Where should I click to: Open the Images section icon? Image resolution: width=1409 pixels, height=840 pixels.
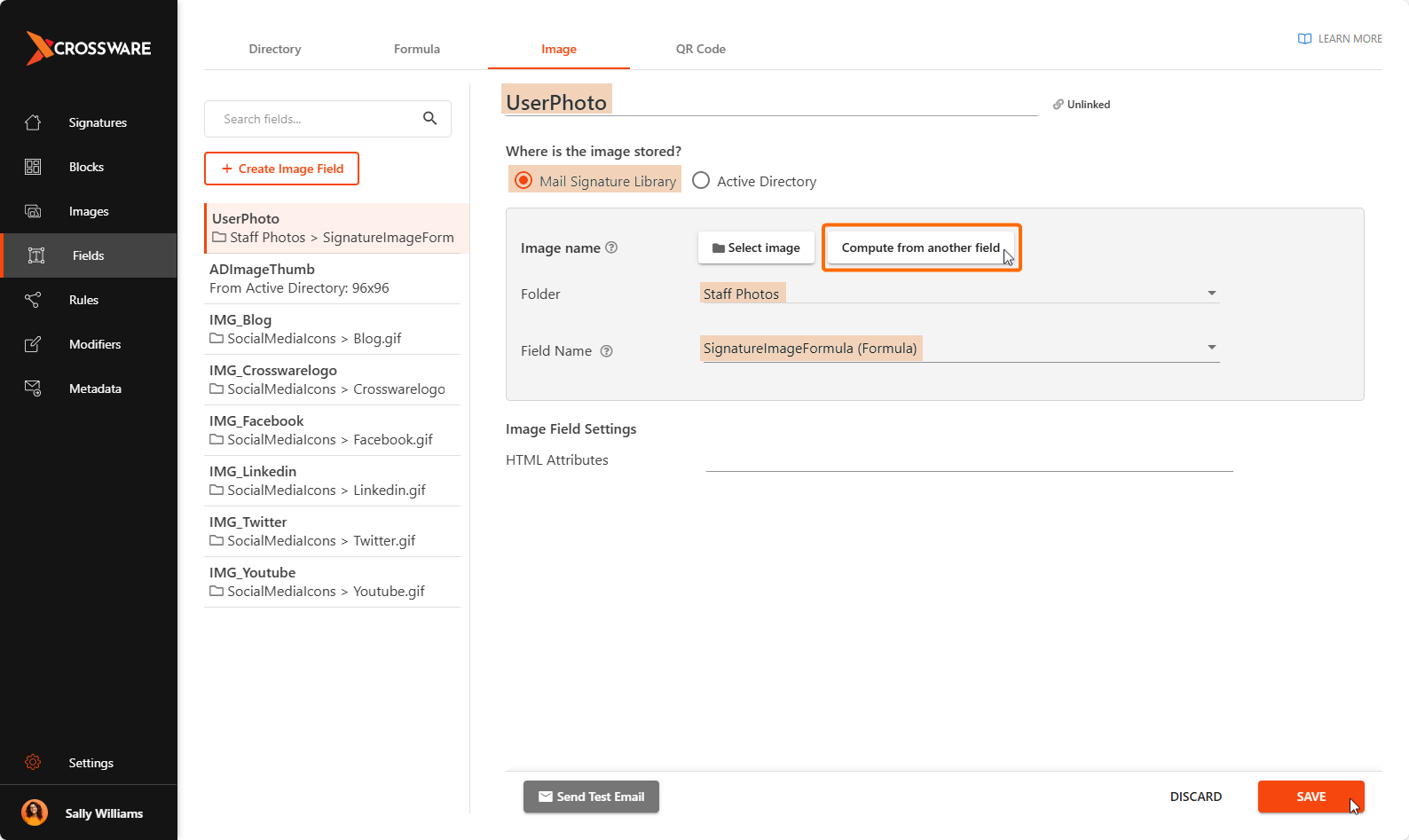(x=33, y=211)
